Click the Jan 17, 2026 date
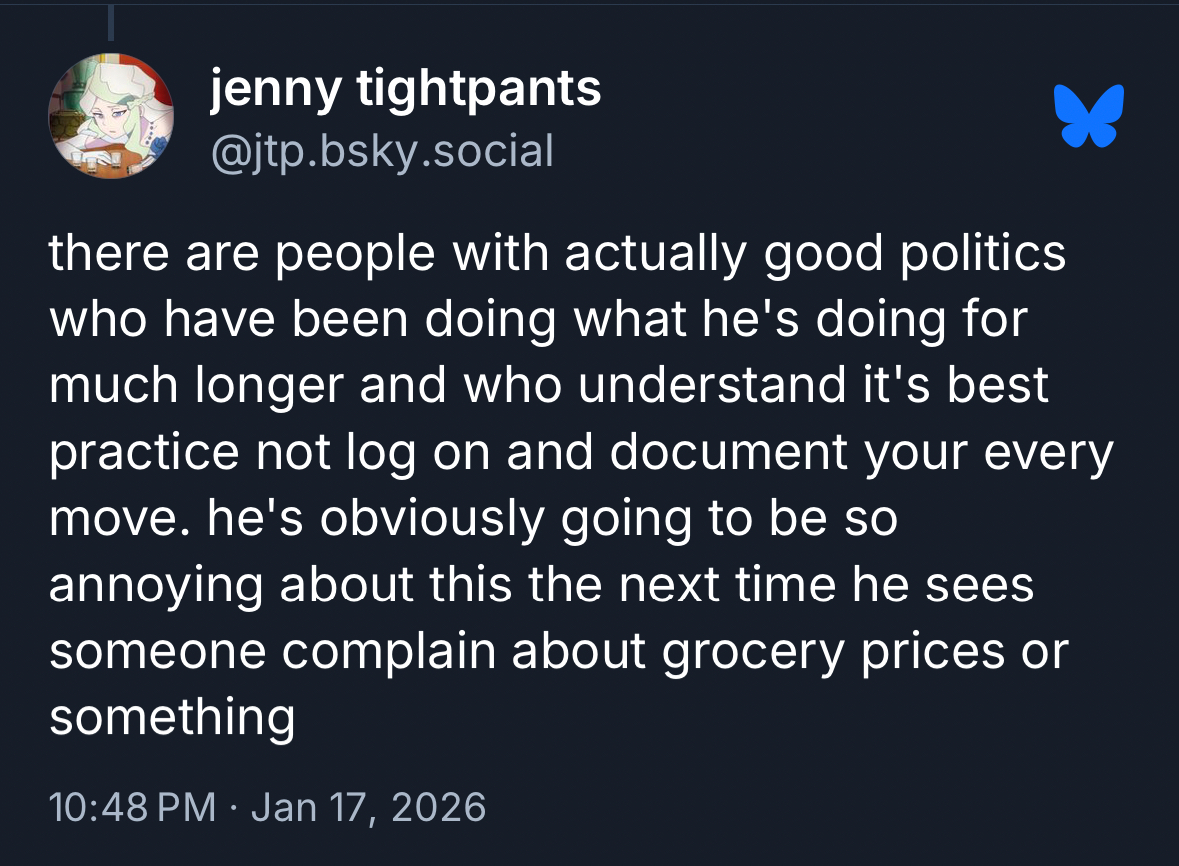 [x=368, y=806]
